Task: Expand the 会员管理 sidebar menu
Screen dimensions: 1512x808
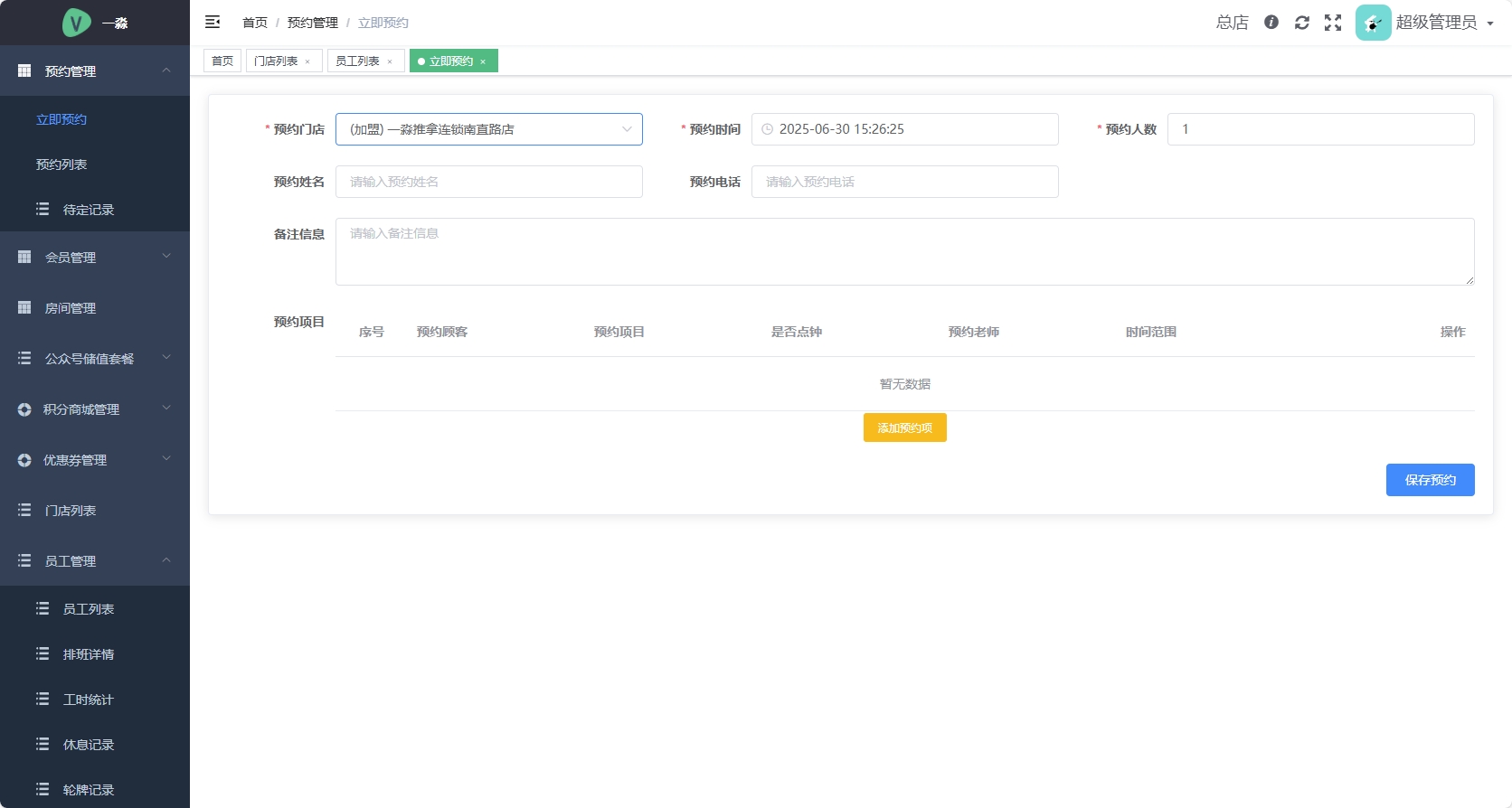Action: pyautogui.click(x=95, y=258)
